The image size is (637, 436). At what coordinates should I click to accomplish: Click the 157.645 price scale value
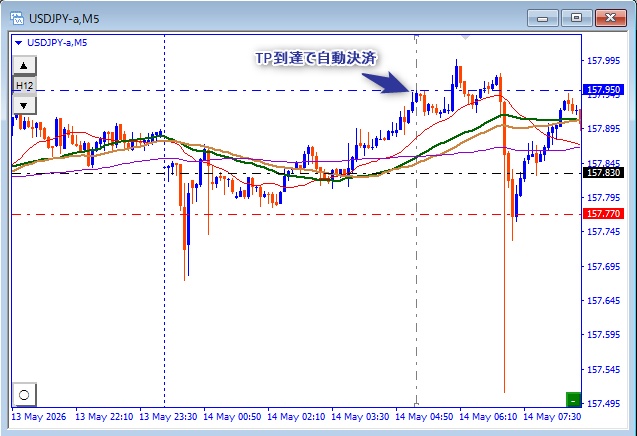point(604,301)
